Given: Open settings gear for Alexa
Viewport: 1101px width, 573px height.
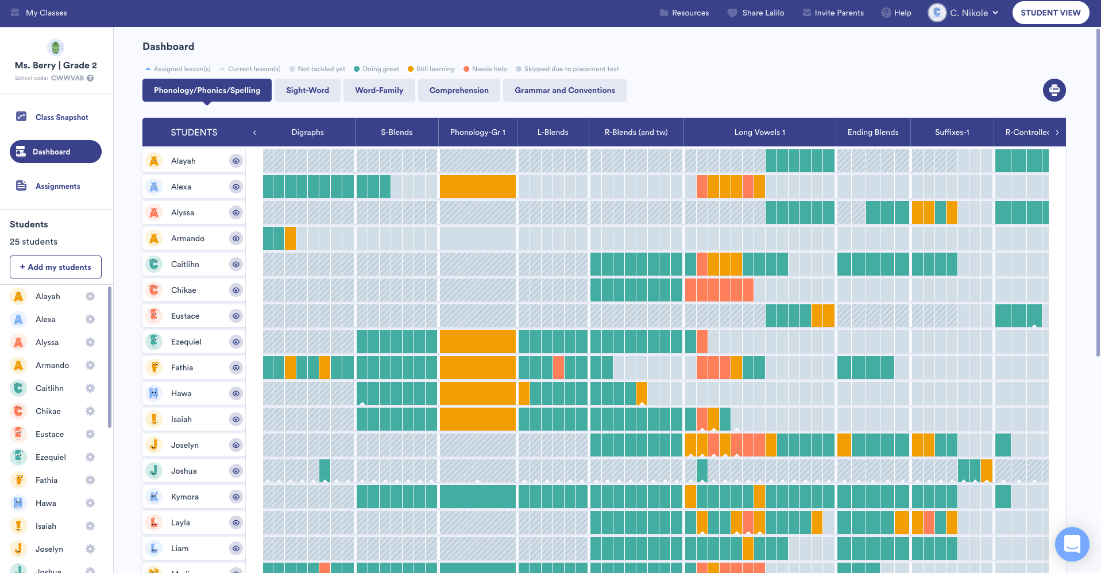Looking at the screenshot, I should (x=90, y=320).
